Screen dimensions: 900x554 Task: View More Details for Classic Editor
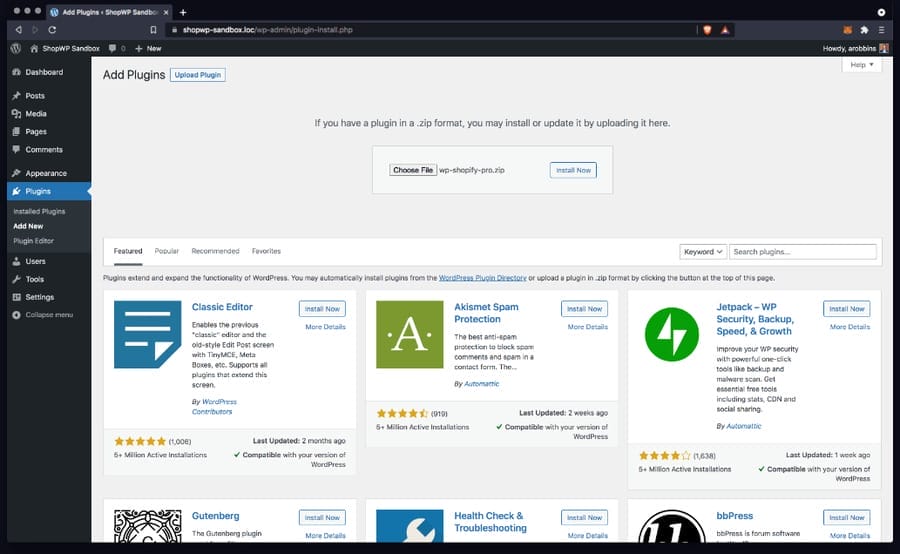pyautogui.click(x=325, y=327)
